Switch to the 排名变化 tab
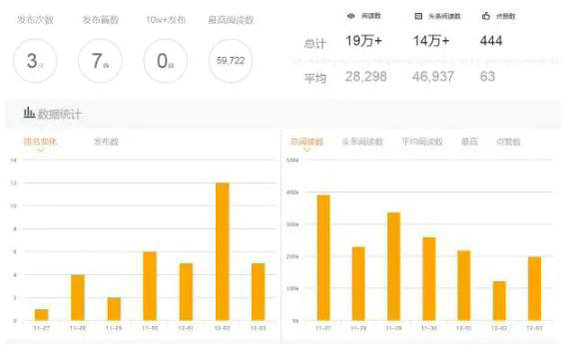Image resolution: width=565 pixels, height=364 pixels. 40,141
